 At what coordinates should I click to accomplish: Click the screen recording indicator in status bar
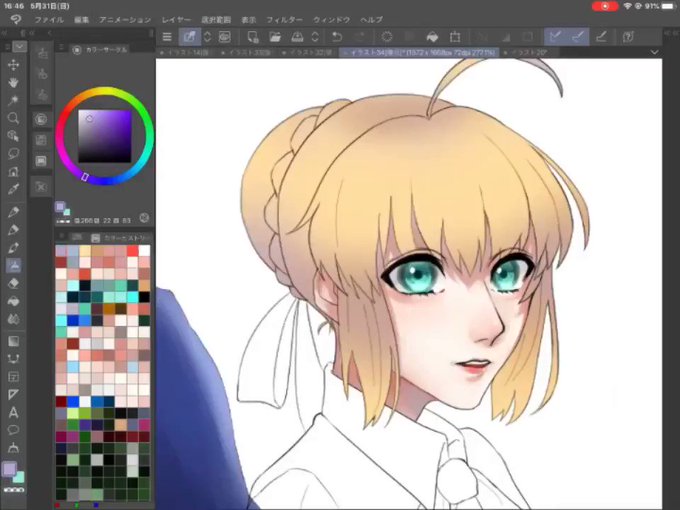(x=605, y=6)
